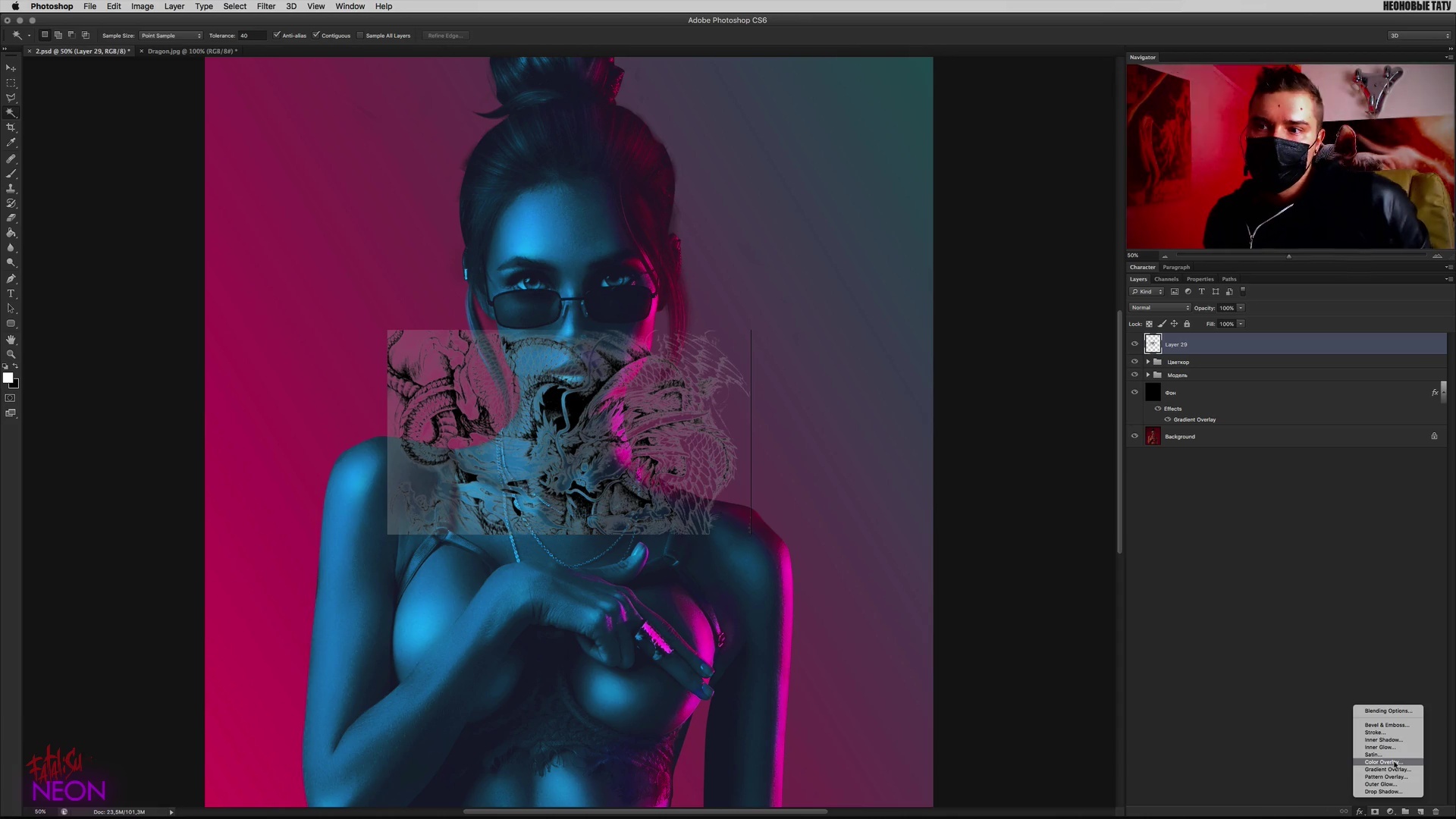
Task: Open the 3D workspace dropdown
Action: click(x=1419, y=36)
